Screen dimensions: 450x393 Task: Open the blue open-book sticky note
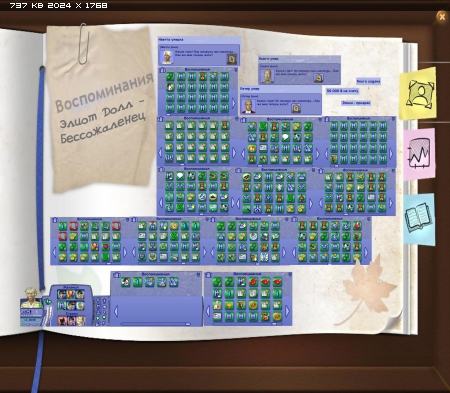419,219
